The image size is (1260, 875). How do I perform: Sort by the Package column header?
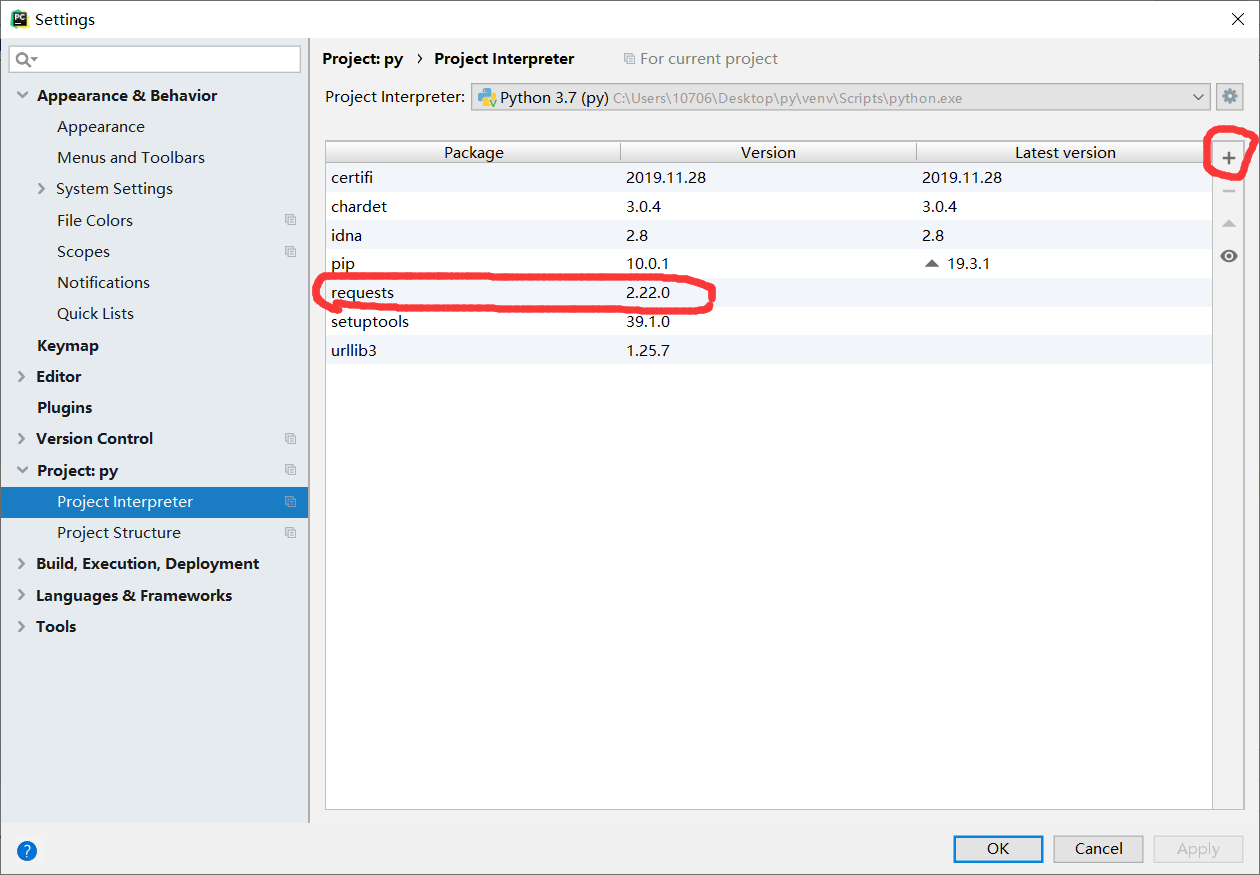tap(473, 152)
